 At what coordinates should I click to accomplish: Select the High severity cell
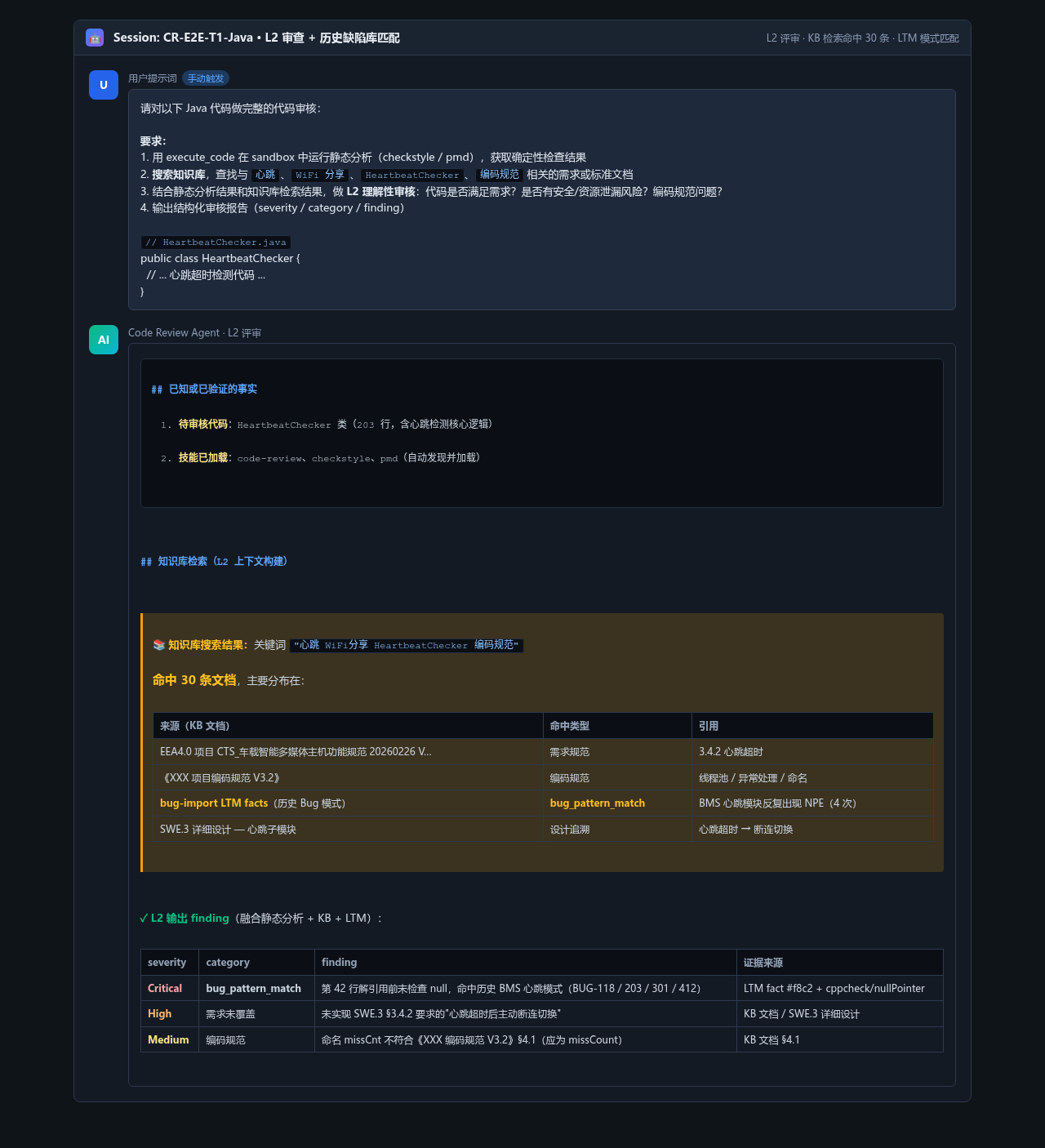coord(170,1014)
